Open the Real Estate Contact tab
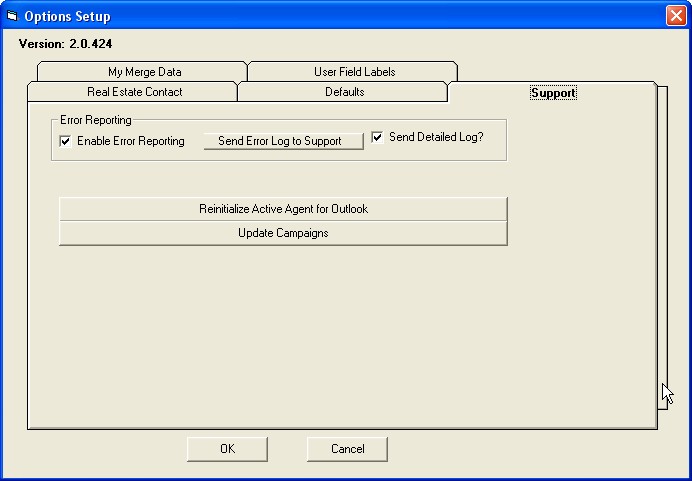 coord(132,92)
